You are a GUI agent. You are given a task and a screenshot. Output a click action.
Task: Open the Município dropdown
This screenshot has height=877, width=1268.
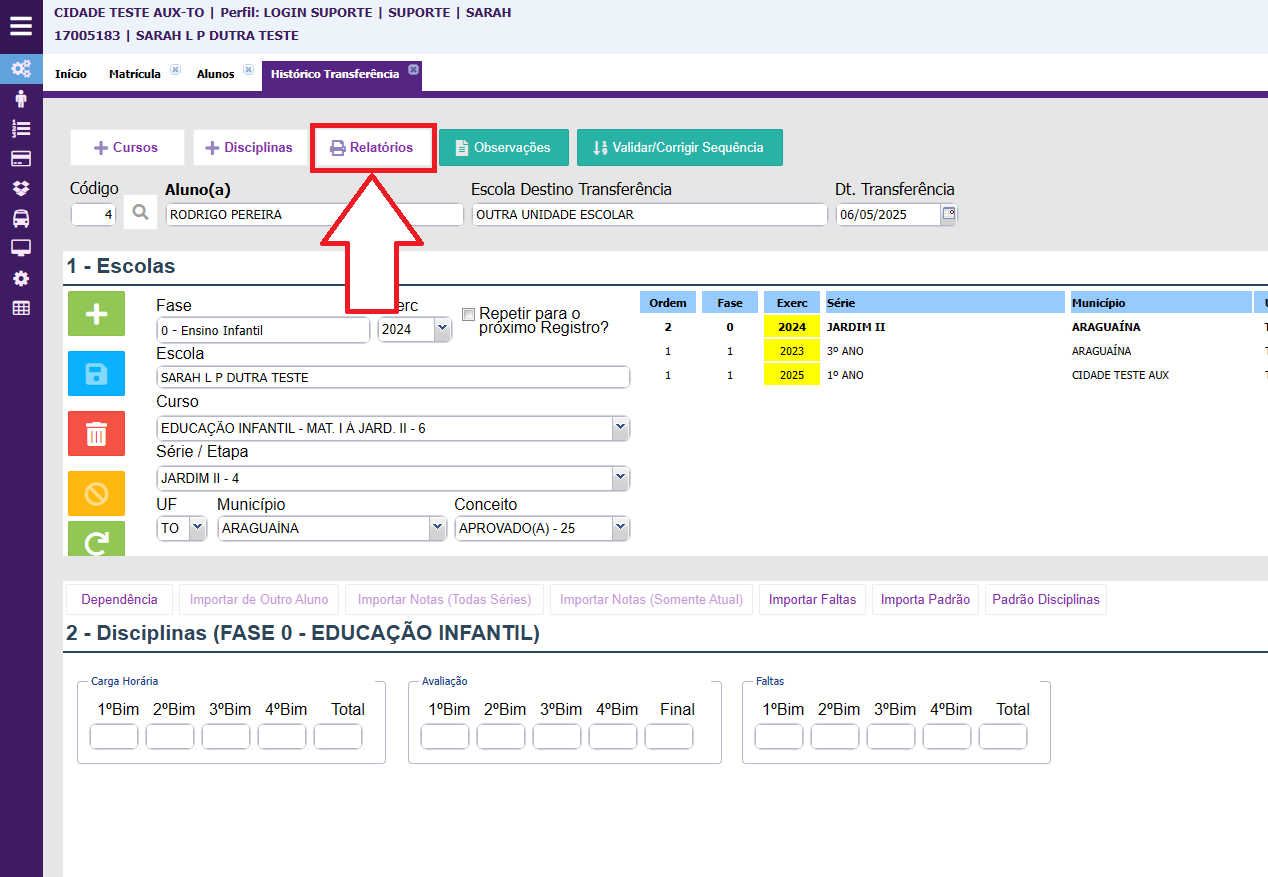pos(436,528)
